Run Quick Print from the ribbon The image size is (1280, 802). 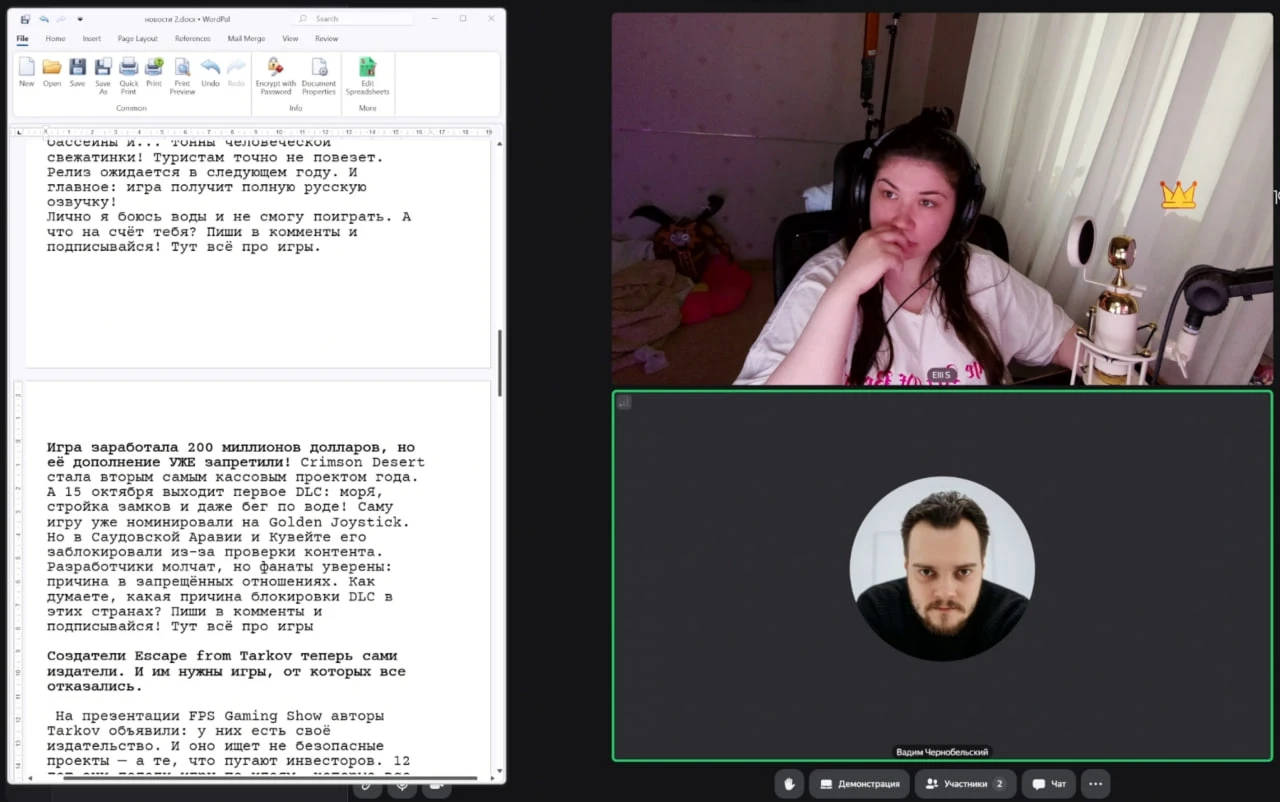click(129, 76)
